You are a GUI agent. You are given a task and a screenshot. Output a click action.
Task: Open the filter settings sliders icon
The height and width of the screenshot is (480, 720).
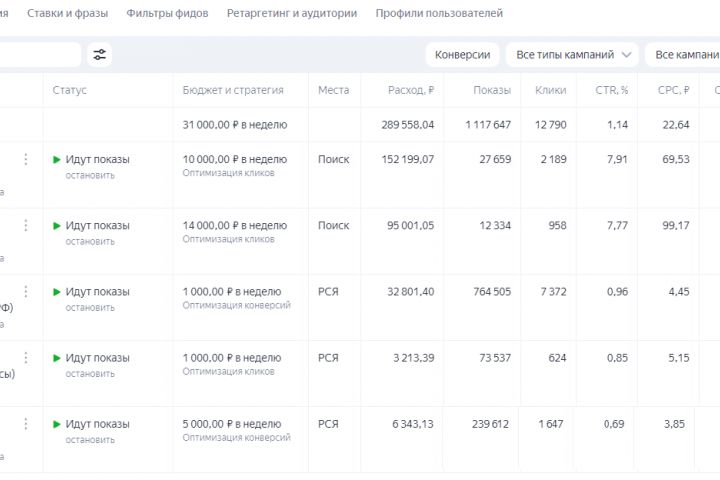tap(100, 55)
